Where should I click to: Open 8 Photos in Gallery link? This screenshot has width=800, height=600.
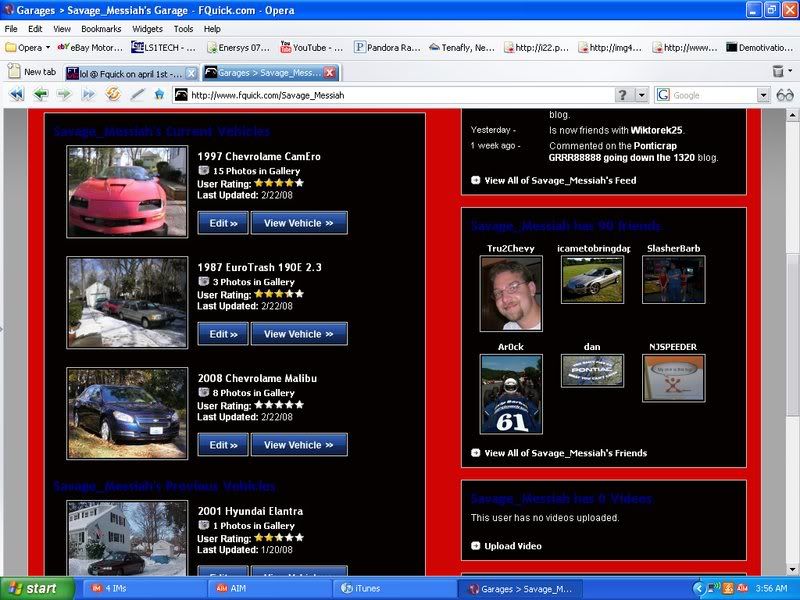point(253,393)
